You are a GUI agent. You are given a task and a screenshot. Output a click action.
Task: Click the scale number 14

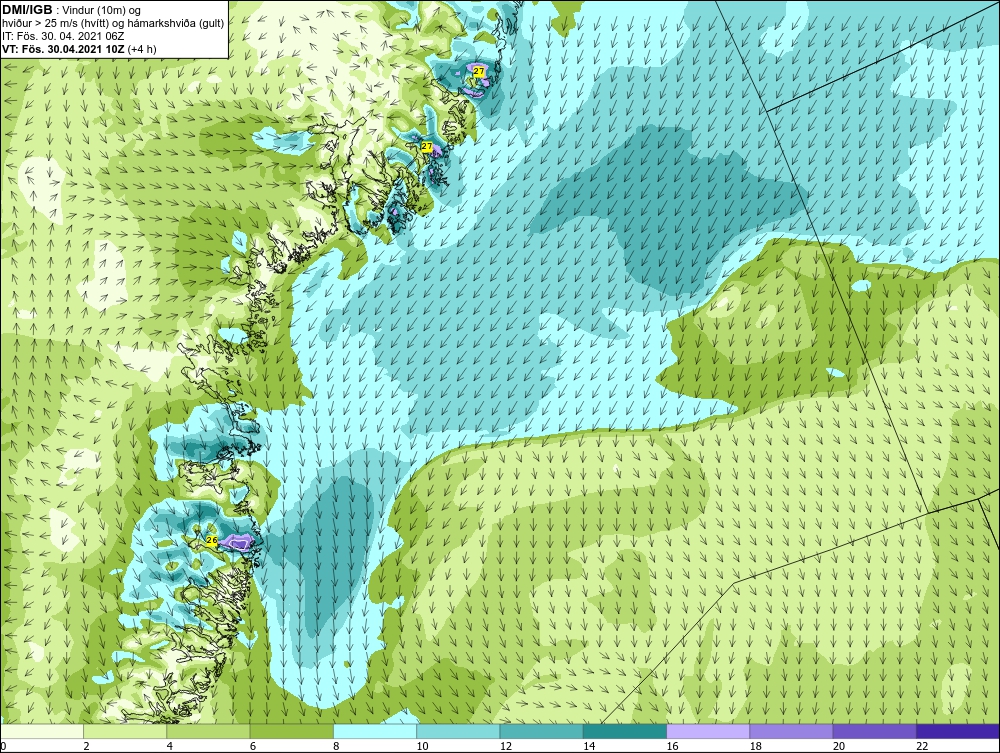click(589, 747)
